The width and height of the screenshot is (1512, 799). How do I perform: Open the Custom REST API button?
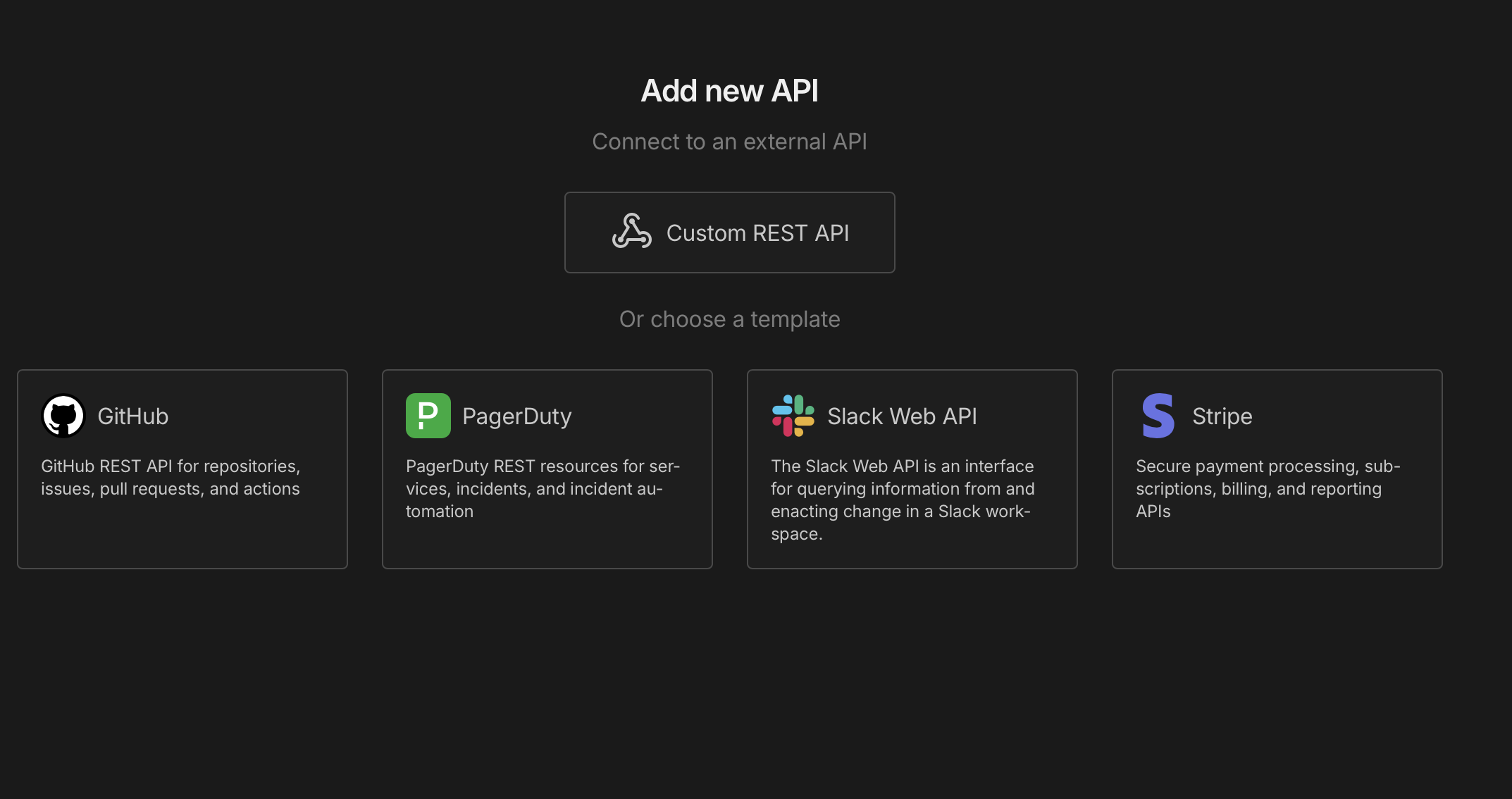(729, 233)
